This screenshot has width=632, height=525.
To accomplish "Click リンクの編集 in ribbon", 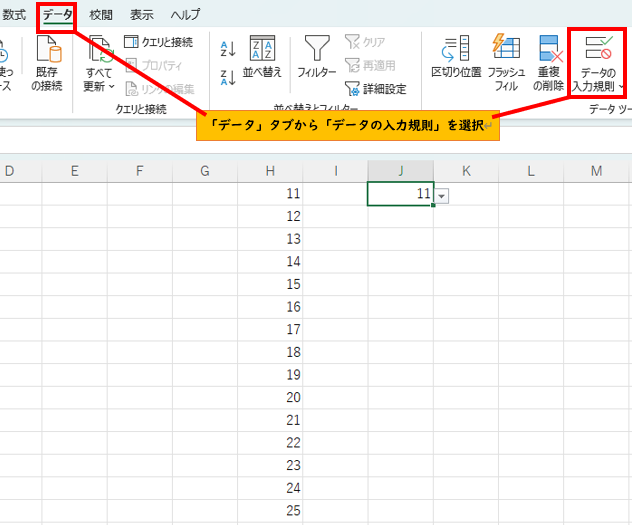I will tap(159, 89).
